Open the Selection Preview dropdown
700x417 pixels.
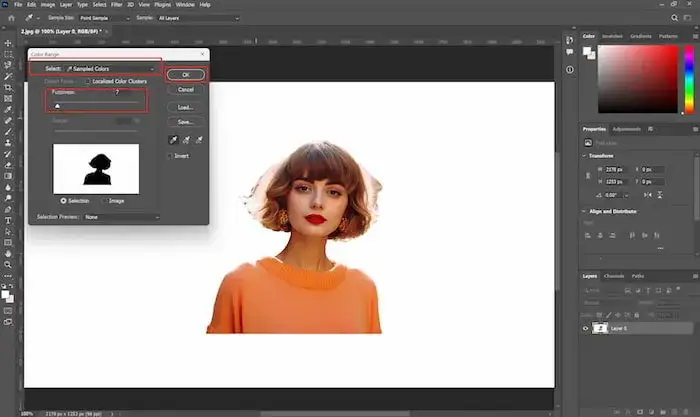click(121, 216)
